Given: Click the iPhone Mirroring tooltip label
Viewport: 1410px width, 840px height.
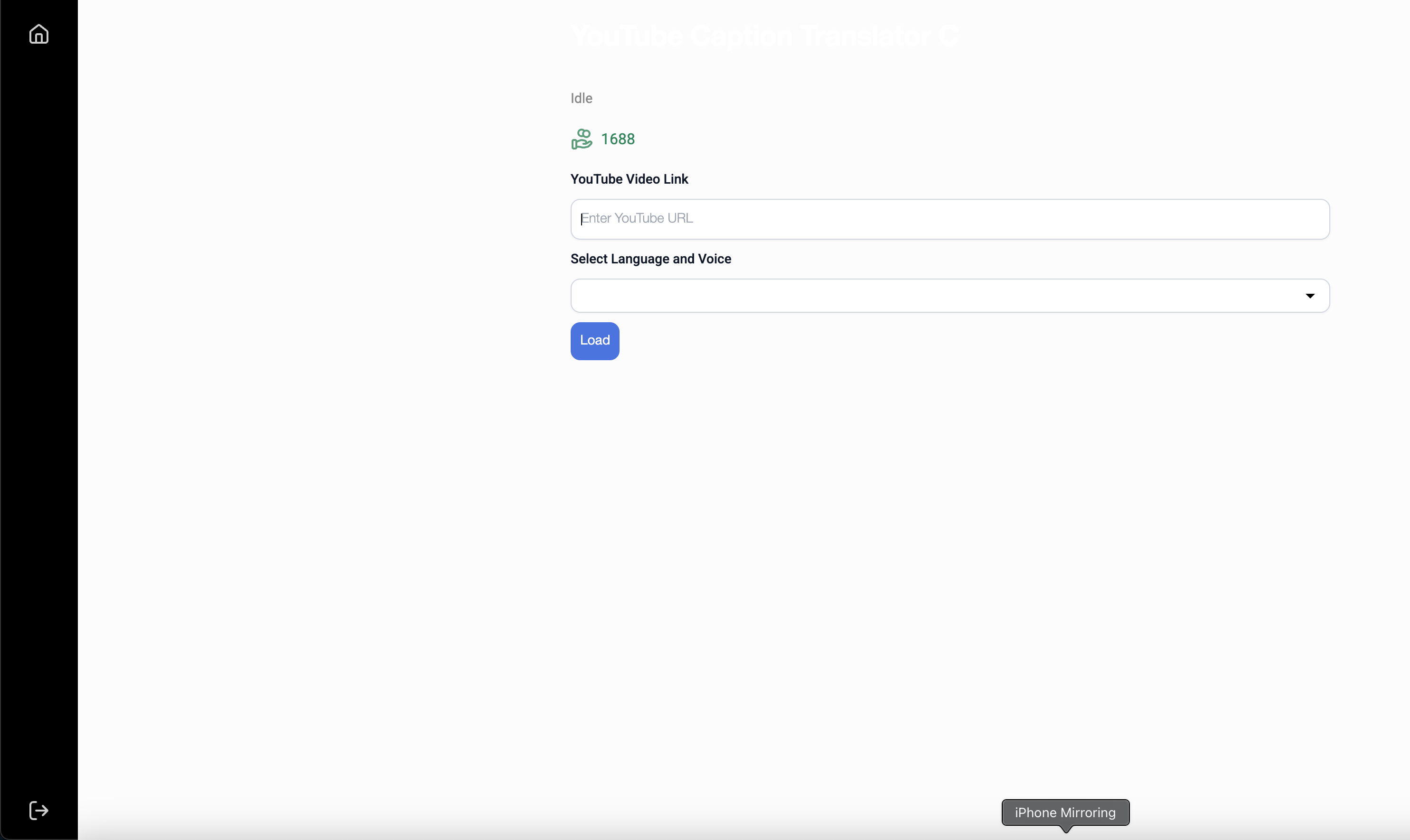Looking at the screenshot, I should tap(1064, 812).
